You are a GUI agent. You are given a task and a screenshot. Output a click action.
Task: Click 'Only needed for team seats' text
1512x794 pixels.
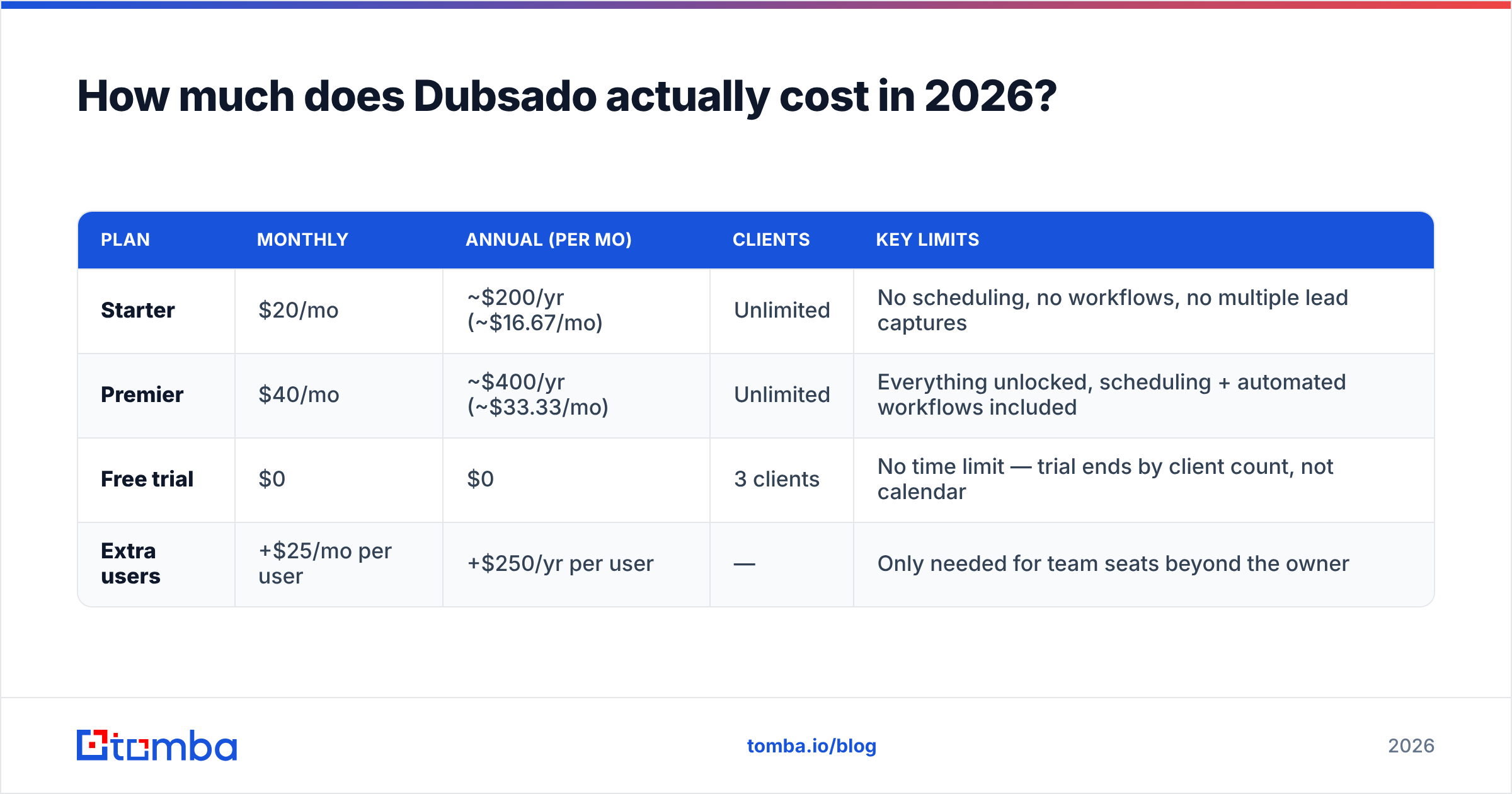[x=1113, y=563]
